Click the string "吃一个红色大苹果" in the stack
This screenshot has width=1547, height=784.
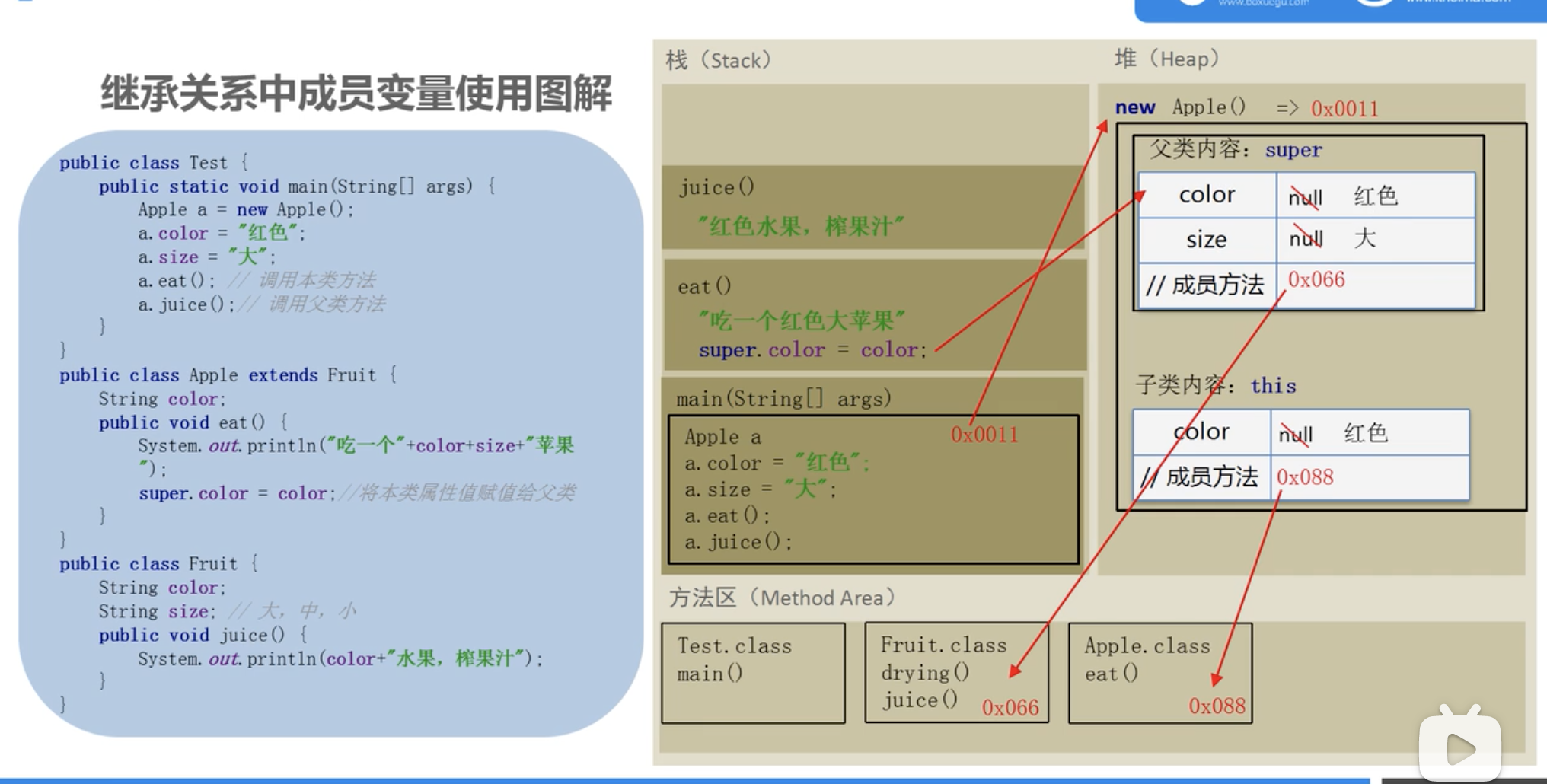(802, 320)
